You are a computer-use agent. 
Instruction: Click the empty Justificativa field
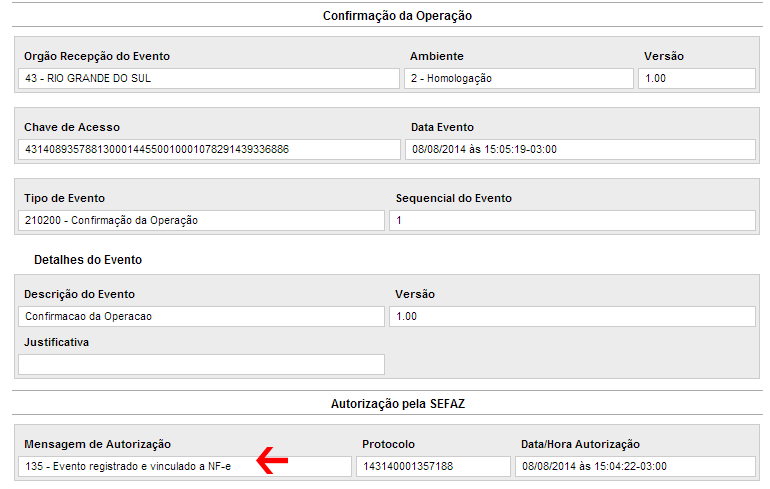point(201,364)
